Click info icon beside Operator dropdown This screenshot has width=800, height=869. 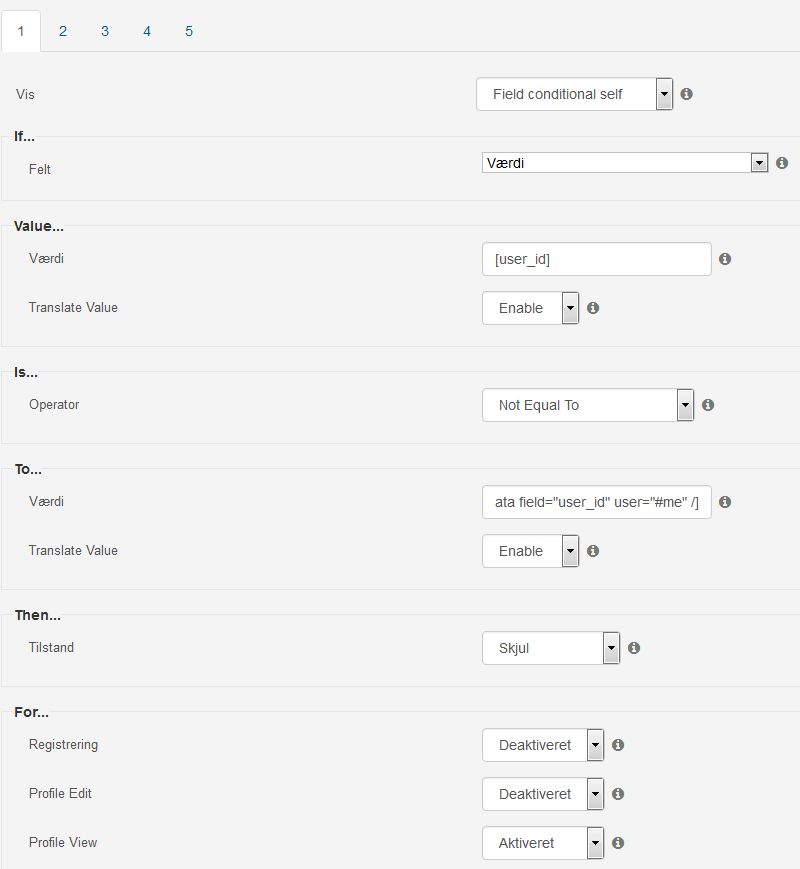click(707, 405)
